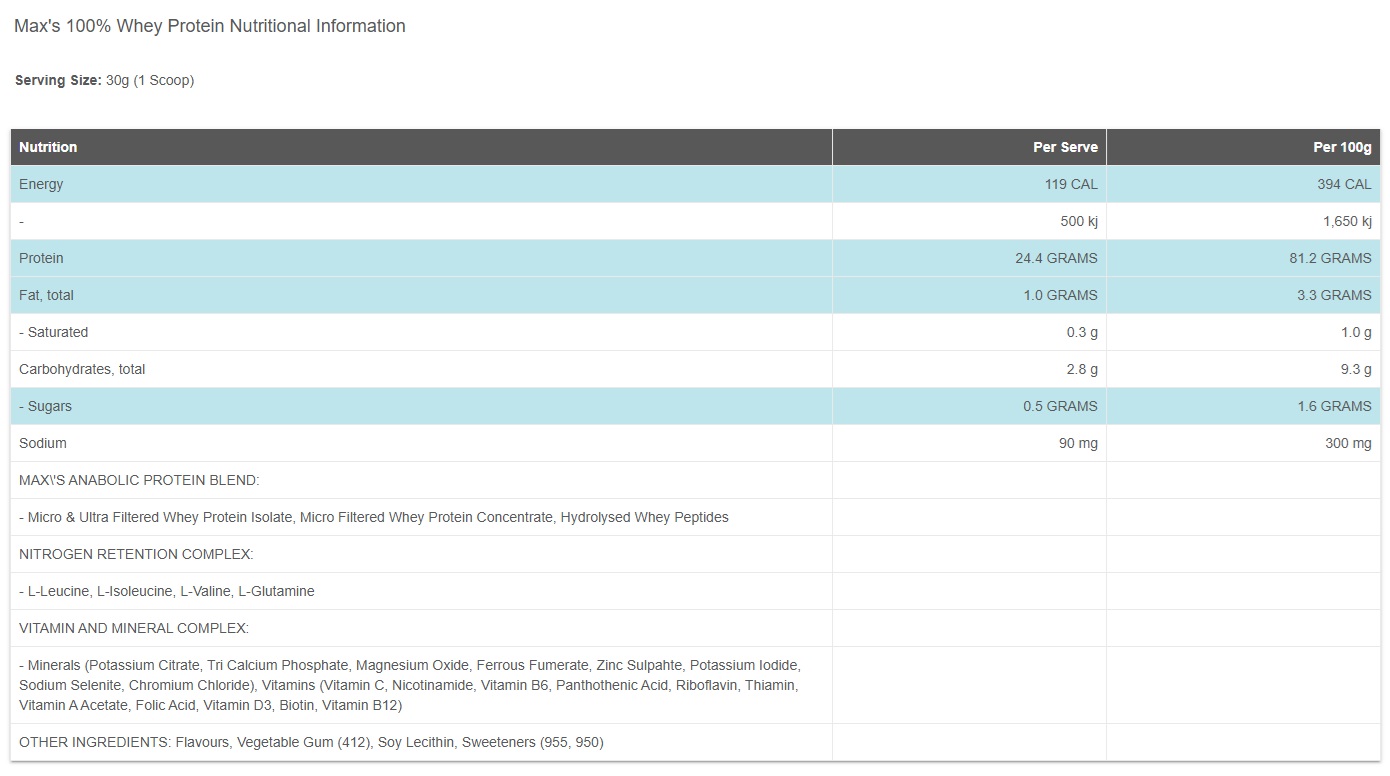Click the '9.3 g' carbohydrates value

(1356, 369)
